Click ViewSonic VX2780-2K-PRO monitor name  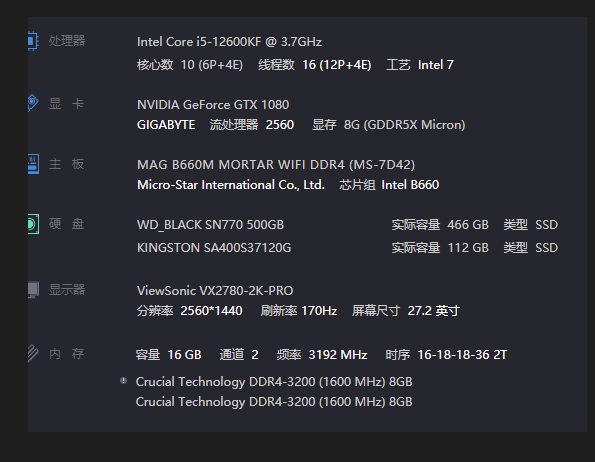(215, 291)
